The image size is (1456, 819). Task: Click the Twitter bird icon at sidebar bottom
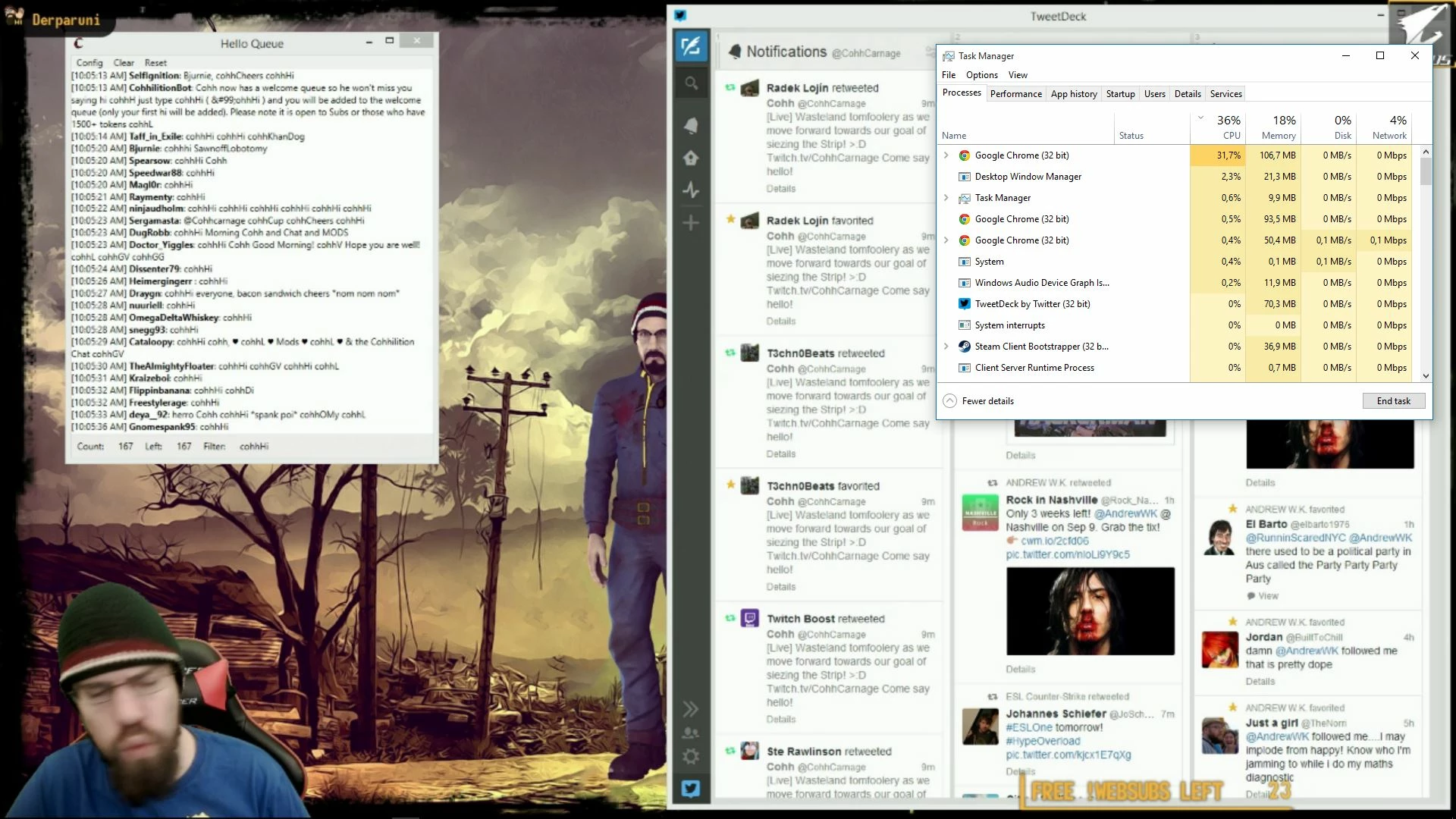(691, 789)
